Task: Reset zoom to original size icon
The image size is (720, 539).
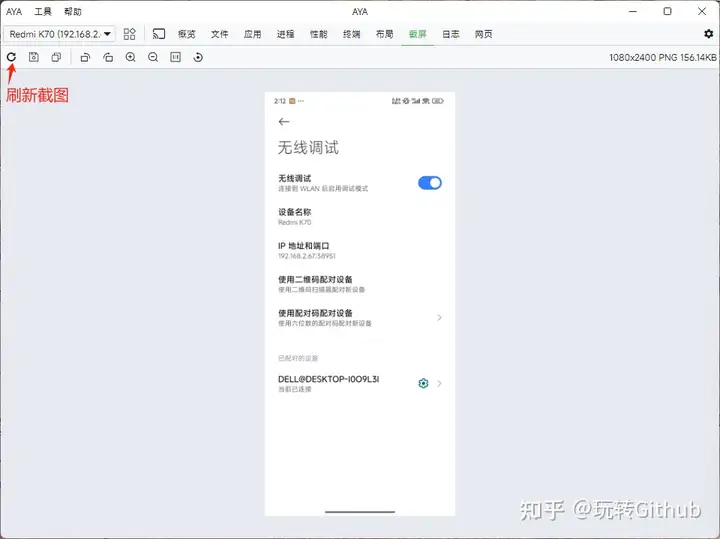Action: point(175,57)
